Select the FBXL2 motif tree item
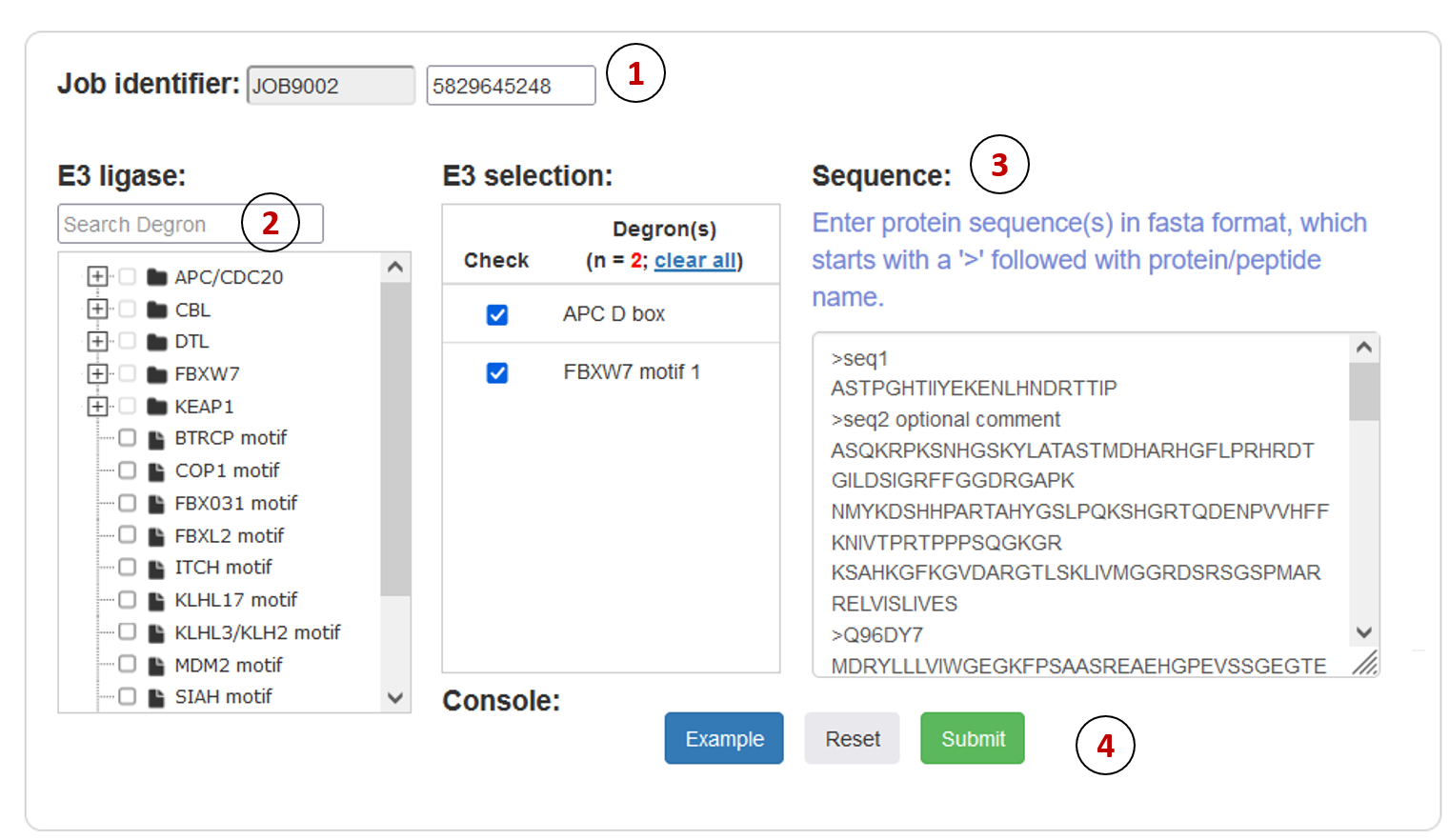This screenshot has height=840, width=1449. coord(229,535)
